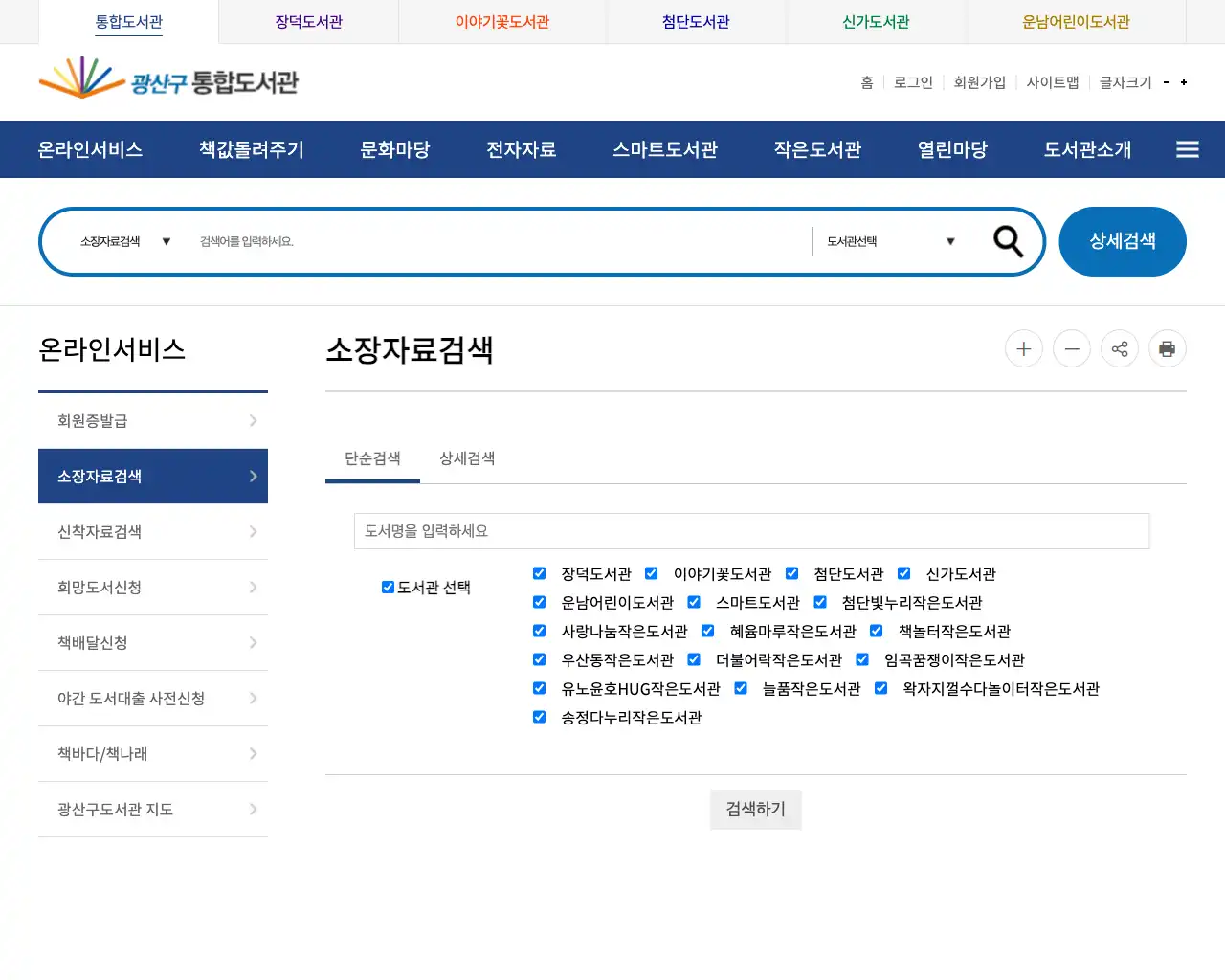The width and height of the screenshot is (1225, 980).
Task: Open 신착자료검색 in the sidebar
Action: pos(153,532)
